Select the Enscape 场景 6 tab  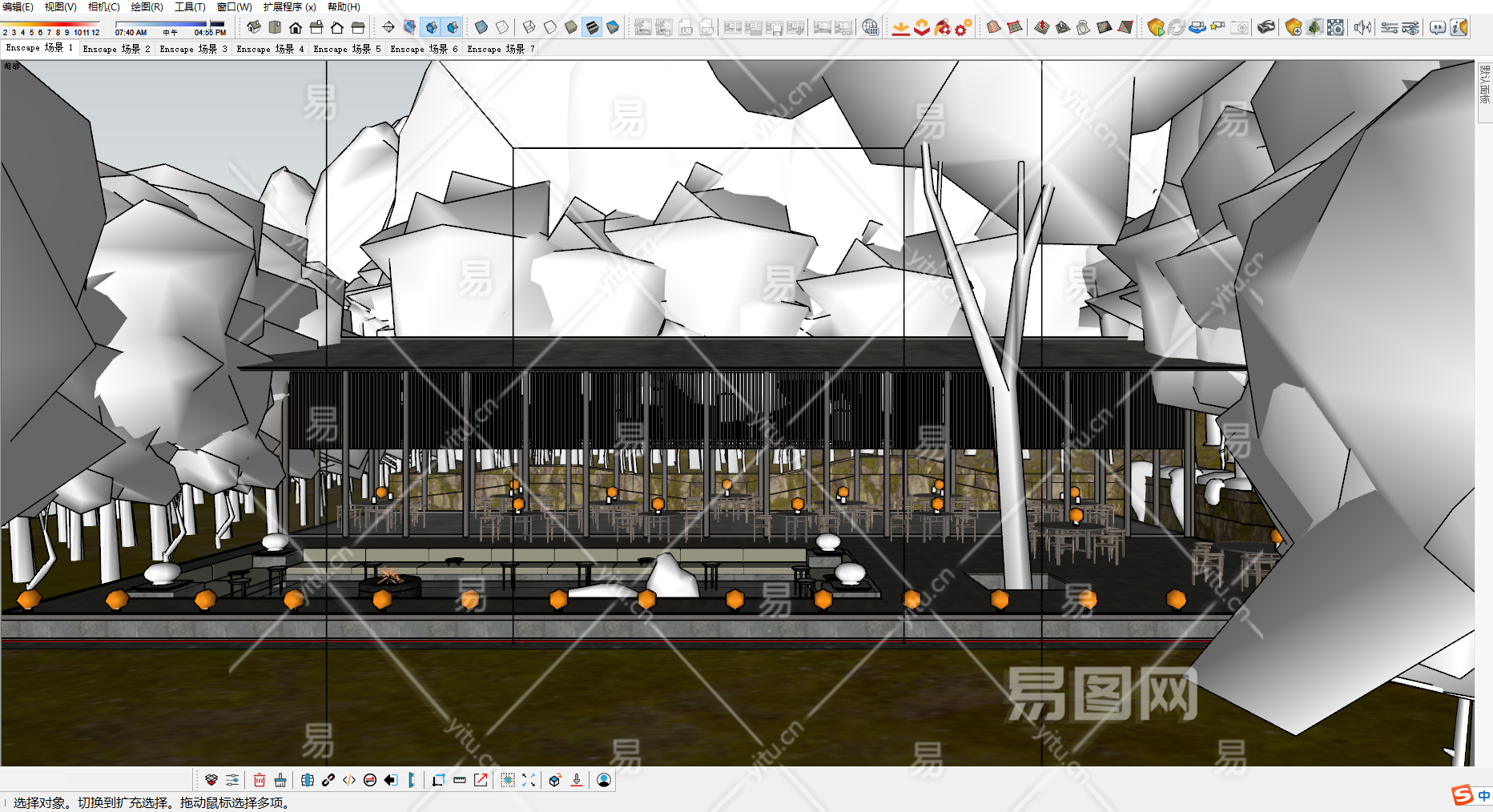424,49
